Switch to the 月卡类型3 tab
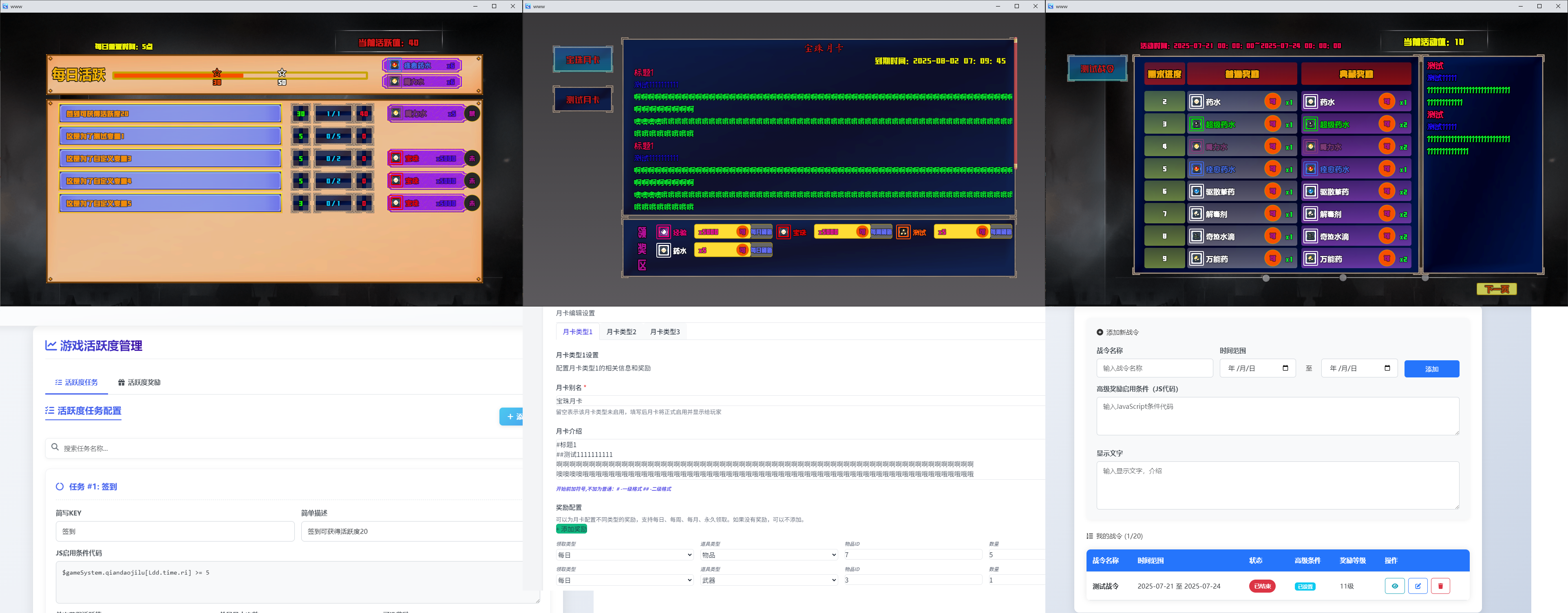Viewport: 1568px width, 613px height. click(x=665, y=332)
